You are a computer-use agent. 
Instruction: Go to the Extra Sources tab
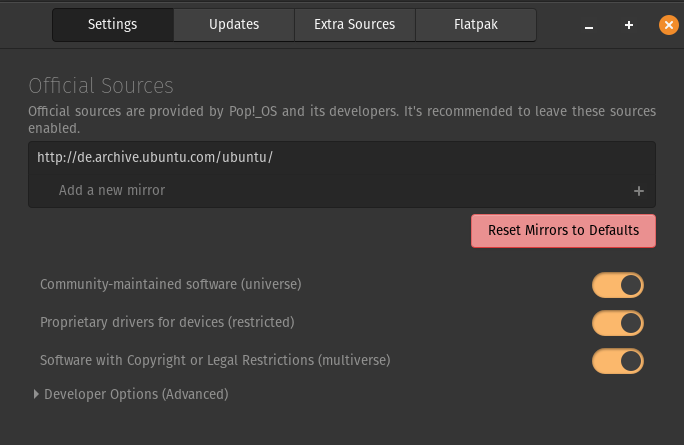[354, 24]
